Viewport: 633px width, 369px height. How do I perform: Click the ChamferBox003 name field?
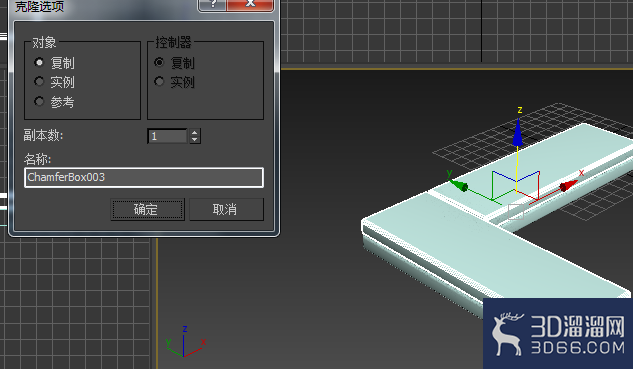(144, 177)
